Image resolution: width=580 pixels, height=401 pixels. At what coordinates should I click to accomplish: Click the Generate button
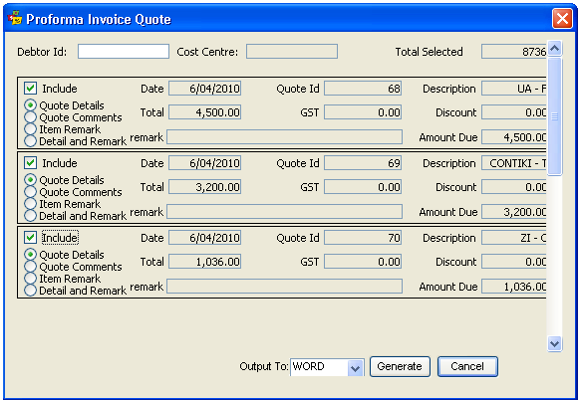(x=400, y=367)
